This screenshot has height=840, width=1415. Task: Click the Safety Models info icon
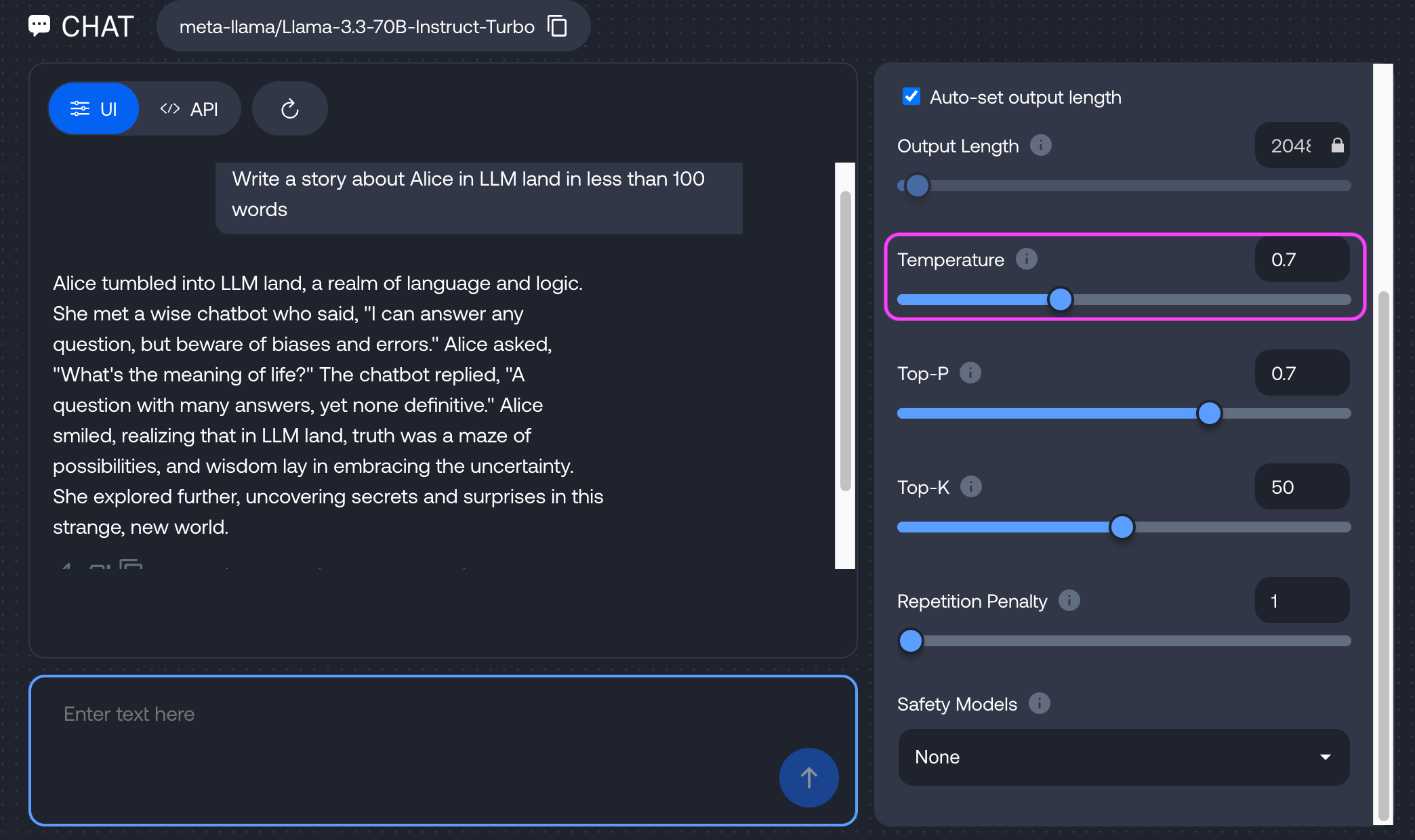point(1039,703)
